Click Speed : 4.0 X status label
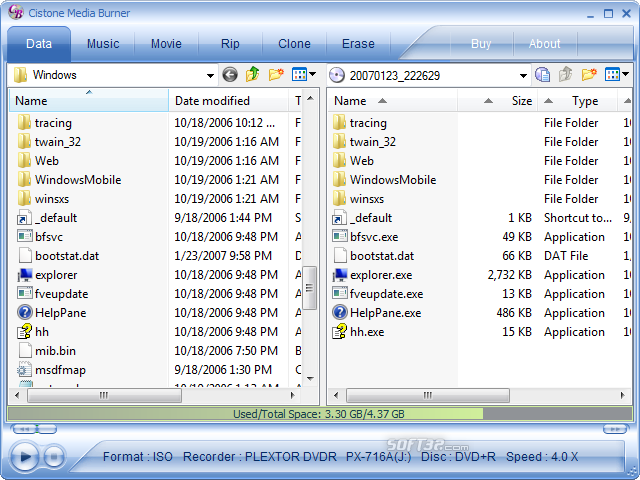640x480 pixels. click(542, 456)
